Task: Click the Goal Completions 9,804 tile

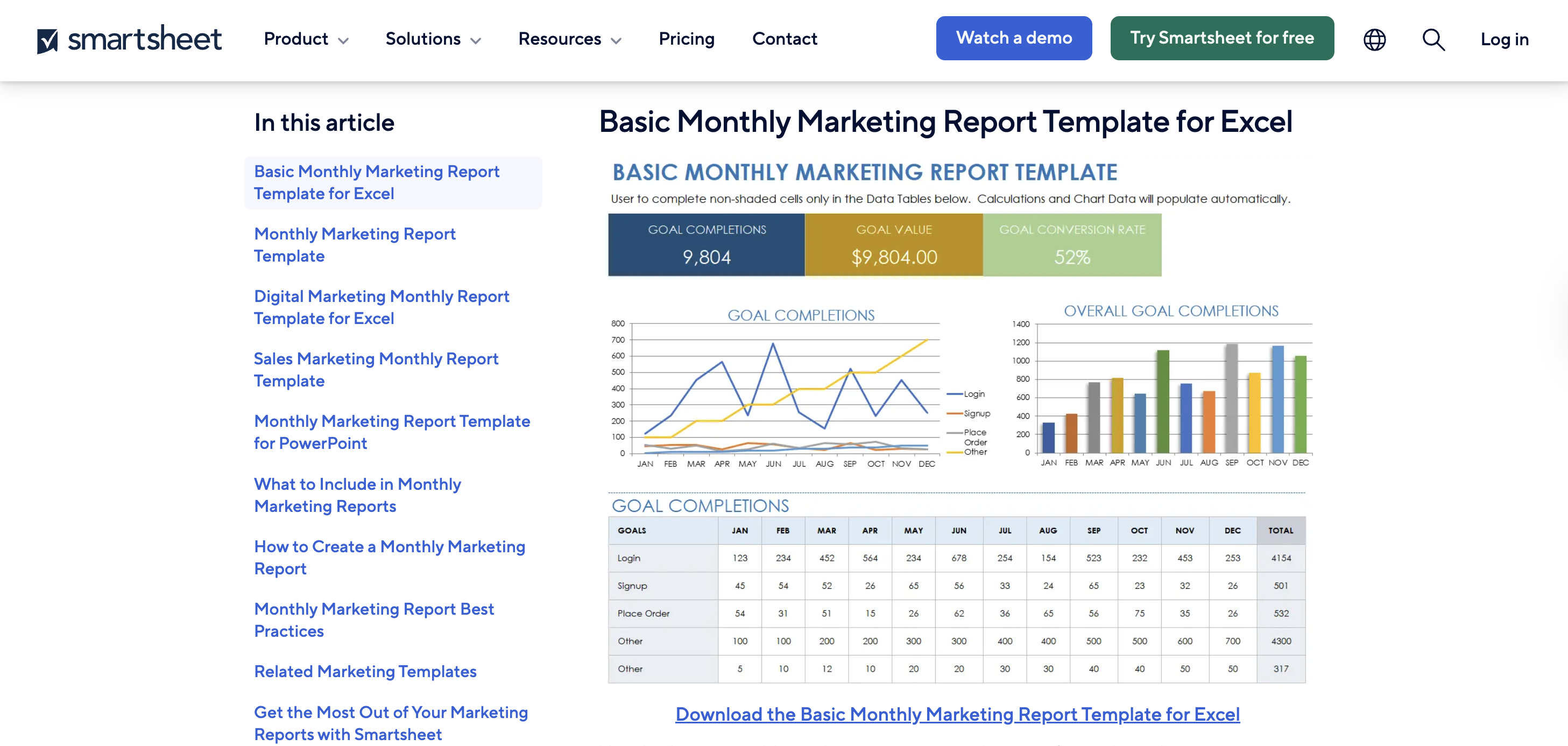Action: pos(706,245)
